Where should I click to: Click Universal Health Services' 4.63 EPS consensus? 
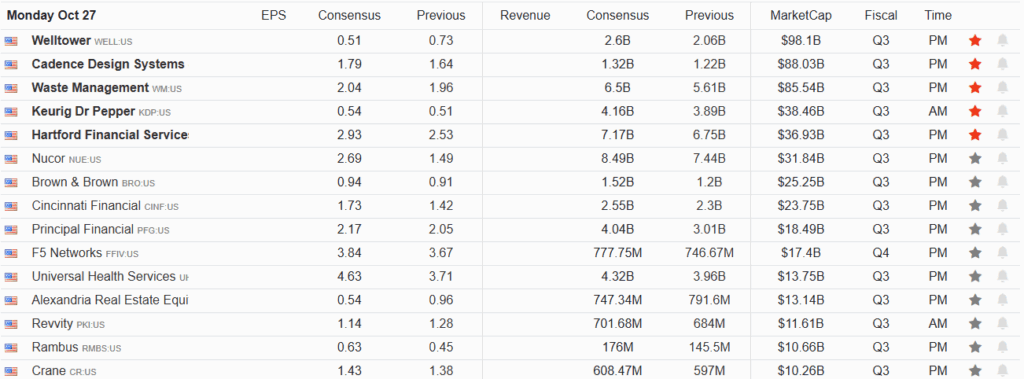[349, 276]
